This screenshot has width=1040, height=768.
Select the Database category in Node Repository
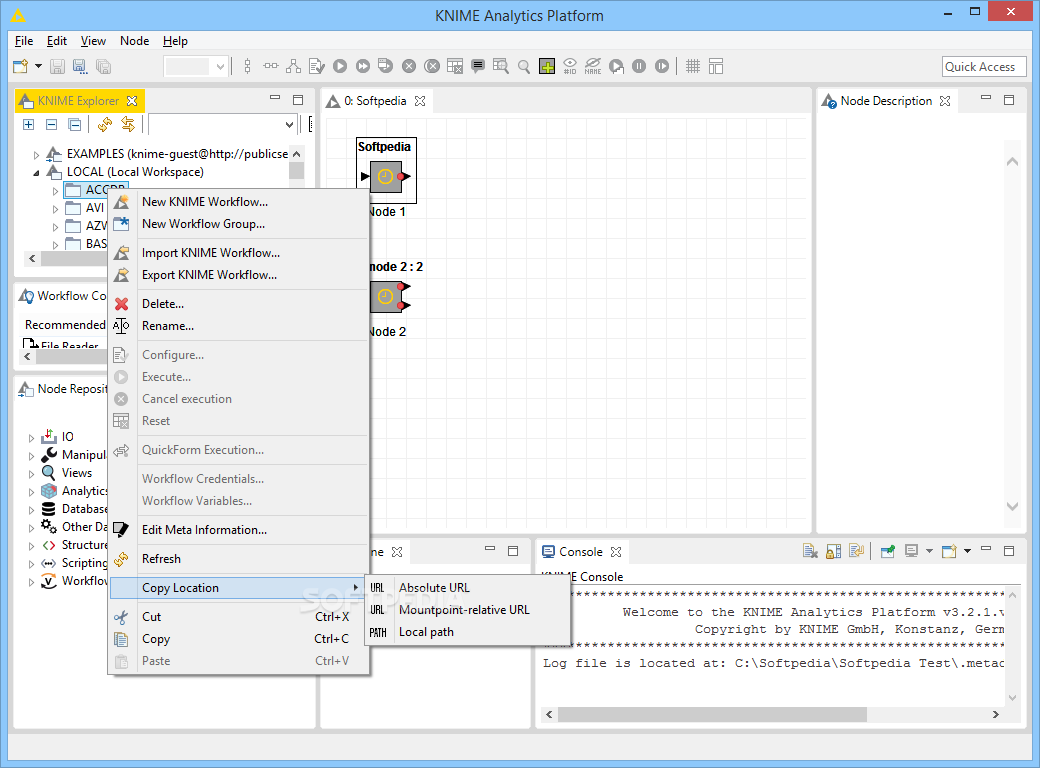[75, 509]
